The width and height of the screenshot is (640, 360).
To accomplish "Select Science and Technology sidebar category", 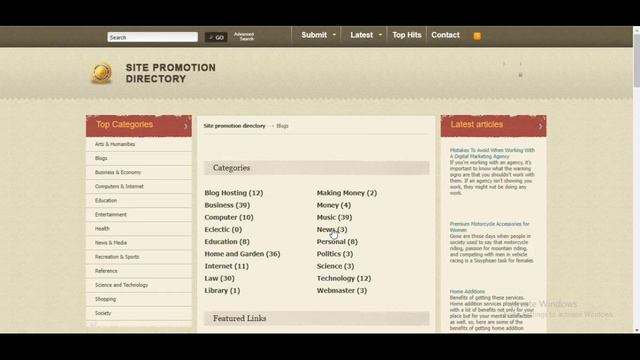I will point(121,285).
